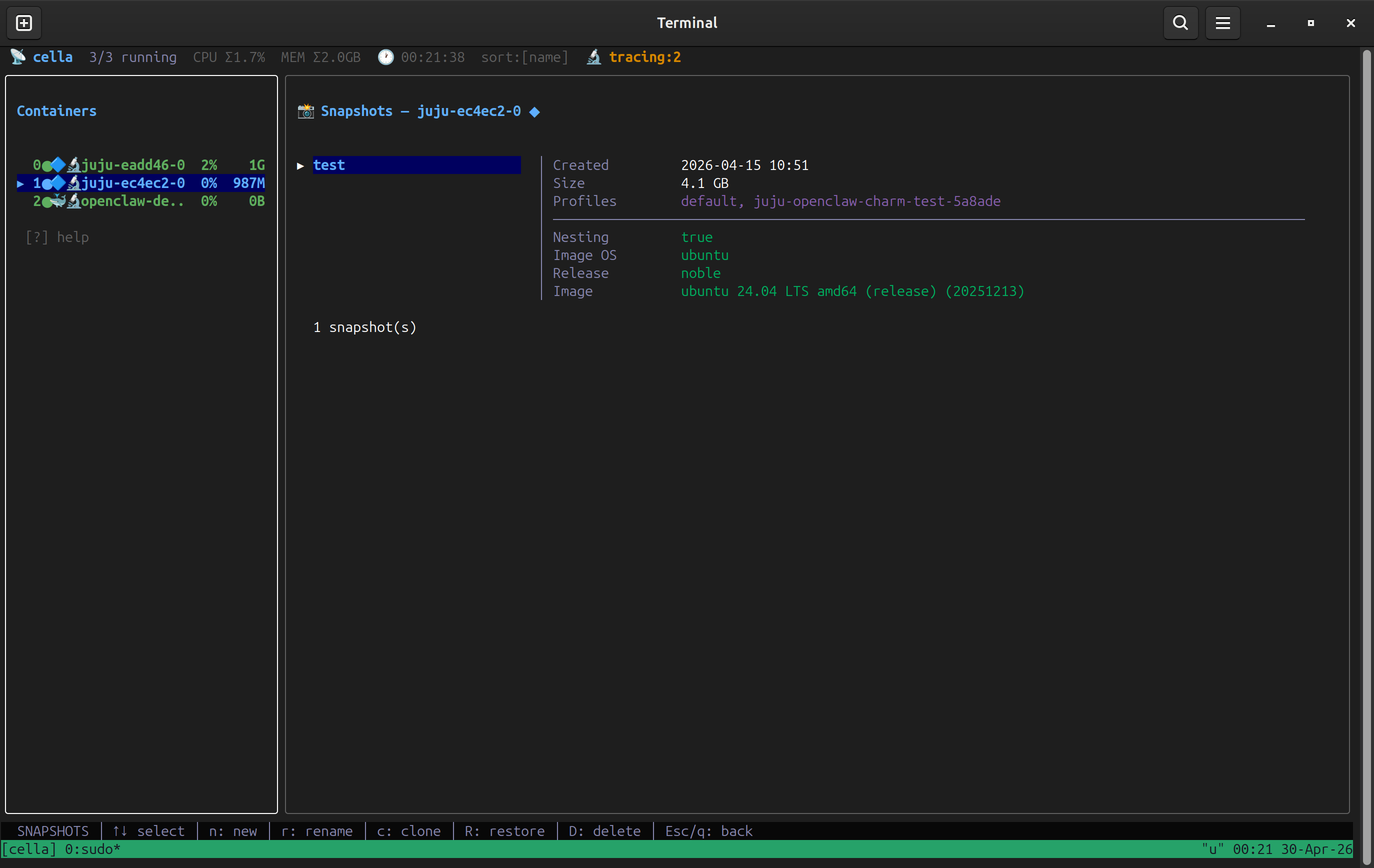Open the terminal search

1180,23
